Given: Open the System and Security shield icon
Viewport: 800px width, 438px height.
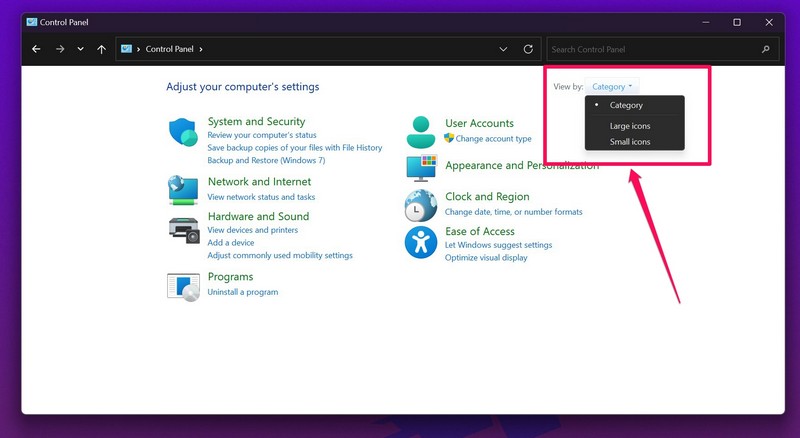Looking at the screenshot, I should [x=183, y=132].
